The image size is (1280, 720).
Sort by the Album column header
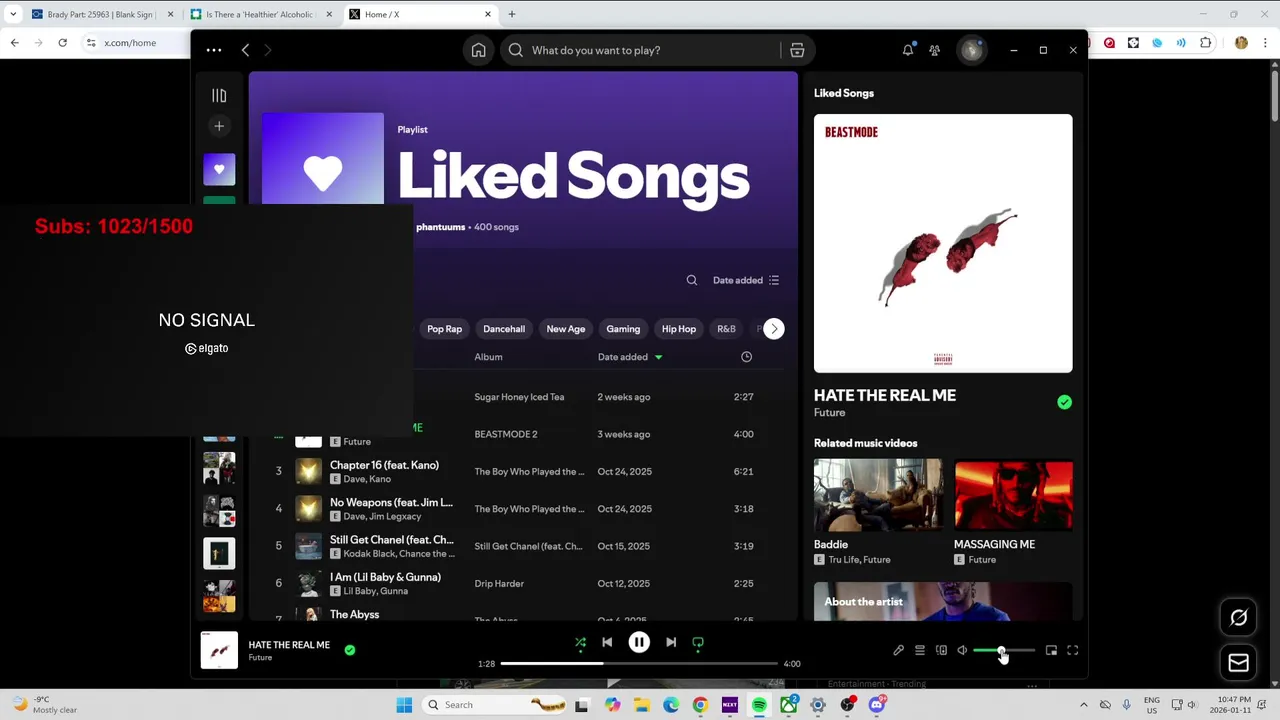click(x=488, y=357)
